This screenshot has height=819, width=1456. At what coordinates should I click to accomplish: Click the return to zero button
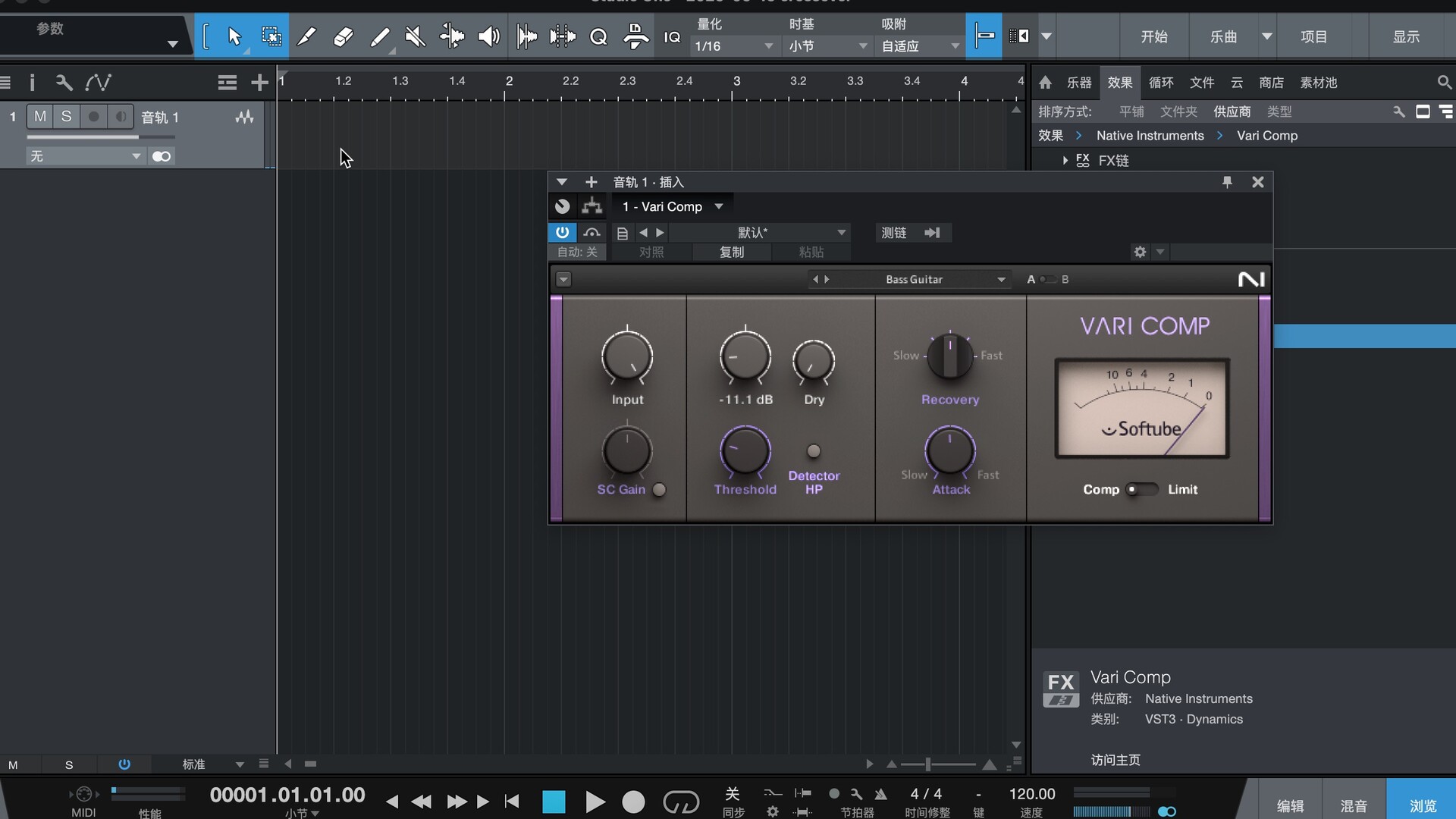[512, 802]
